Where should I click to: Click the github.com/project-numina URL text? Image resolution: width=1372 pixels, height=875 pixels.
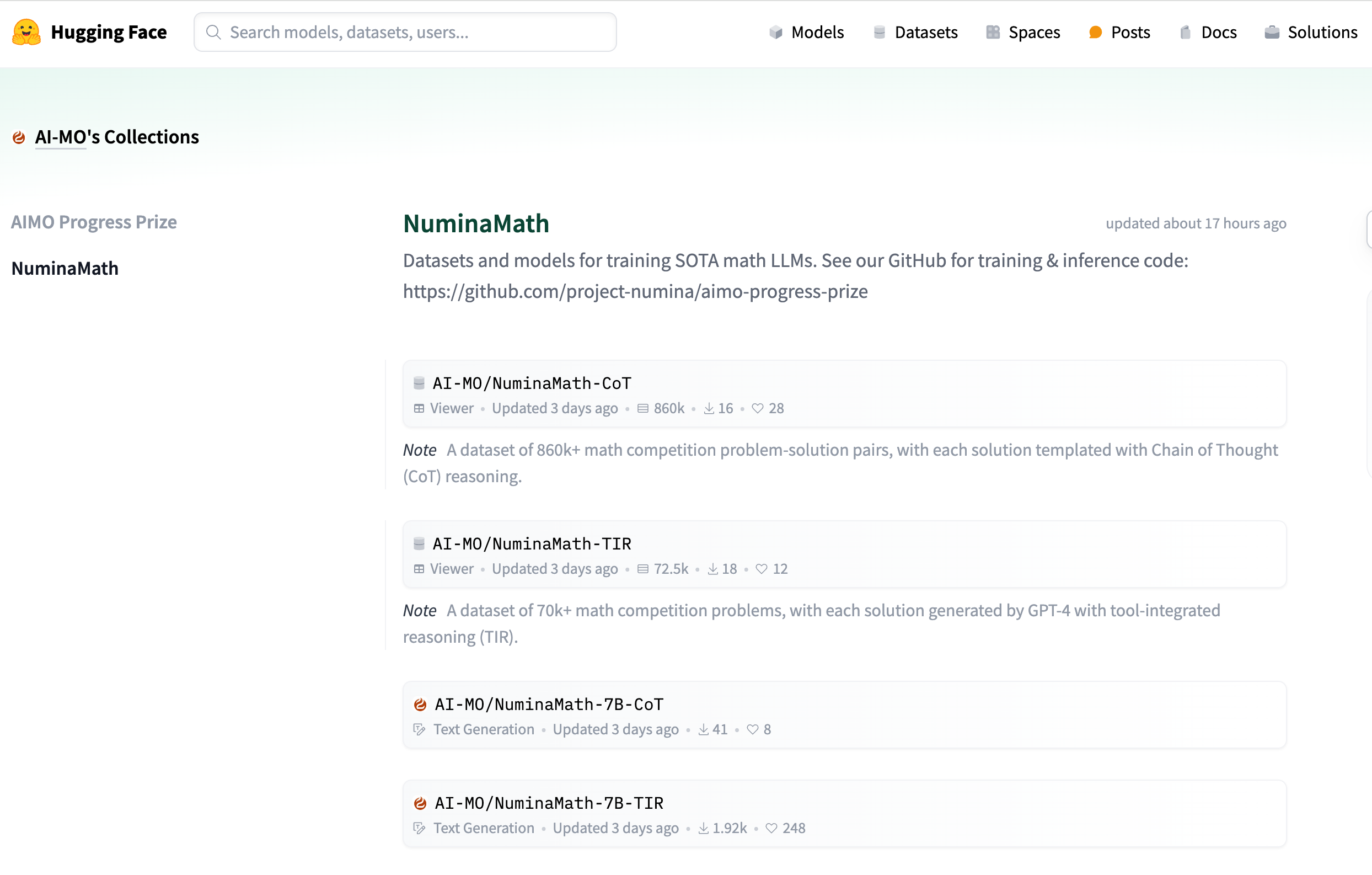pyautogui.click(x=635, y=292)
